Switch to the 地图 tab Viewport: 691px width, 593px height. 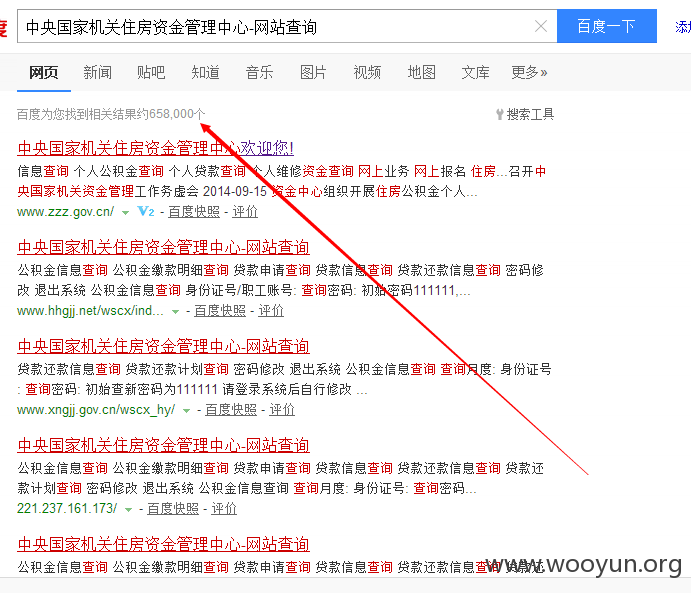click(421, 72)
